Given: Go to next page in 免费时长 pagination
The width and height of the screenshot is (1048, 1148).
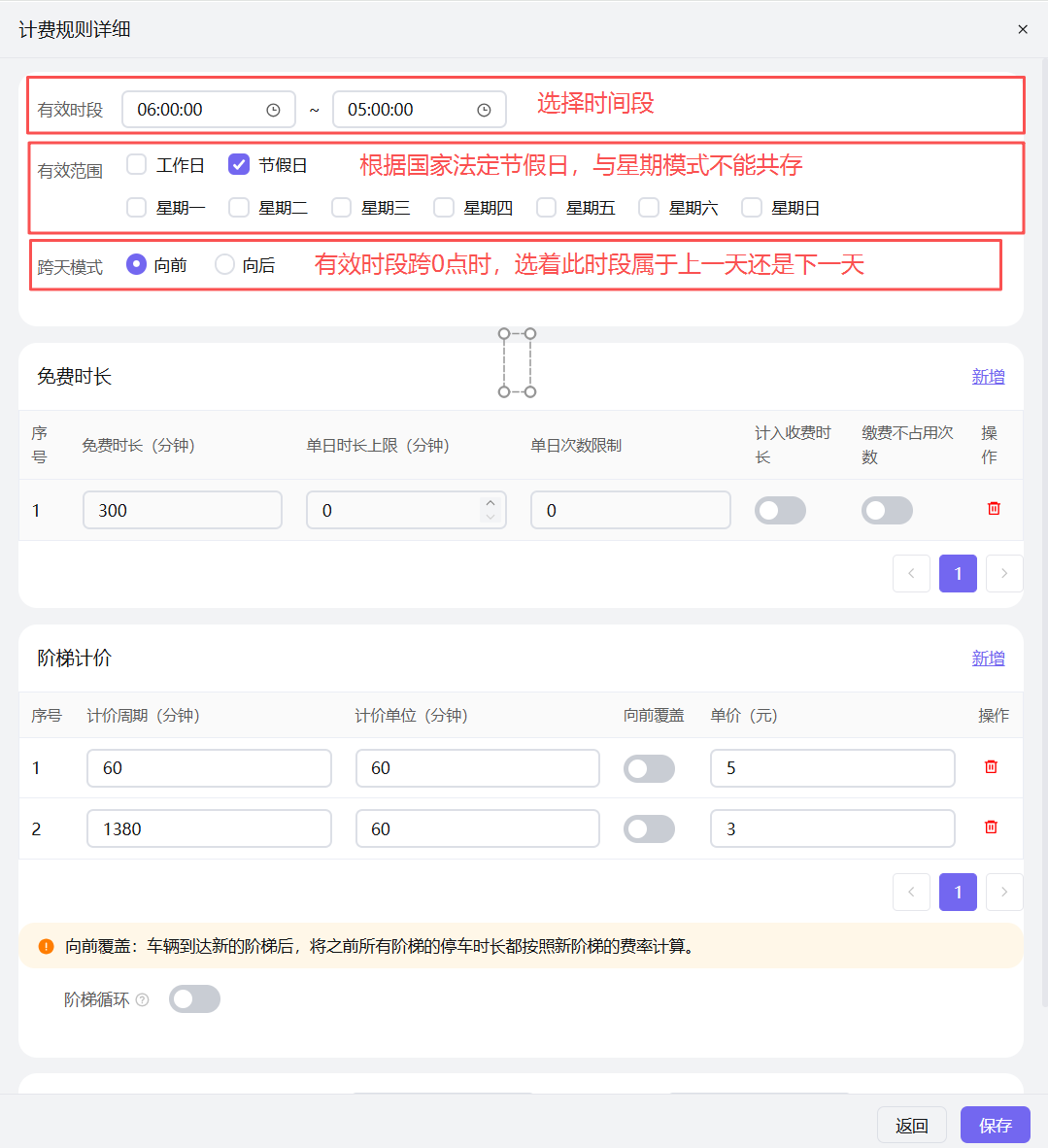Looking at the screenshot, I should tap(1003, 573).
